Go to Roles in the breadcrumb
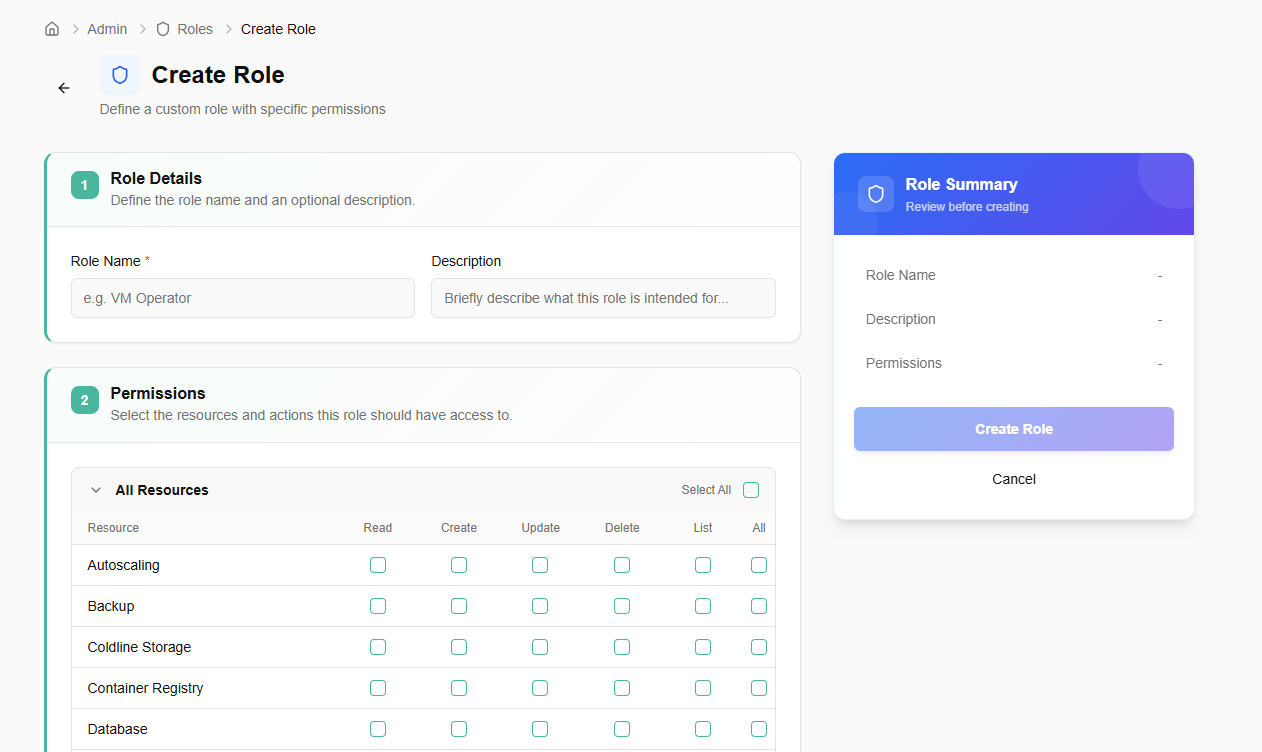Image resolution: width=1262 pixels, height=752 pixels. click(x=195, y=29)
